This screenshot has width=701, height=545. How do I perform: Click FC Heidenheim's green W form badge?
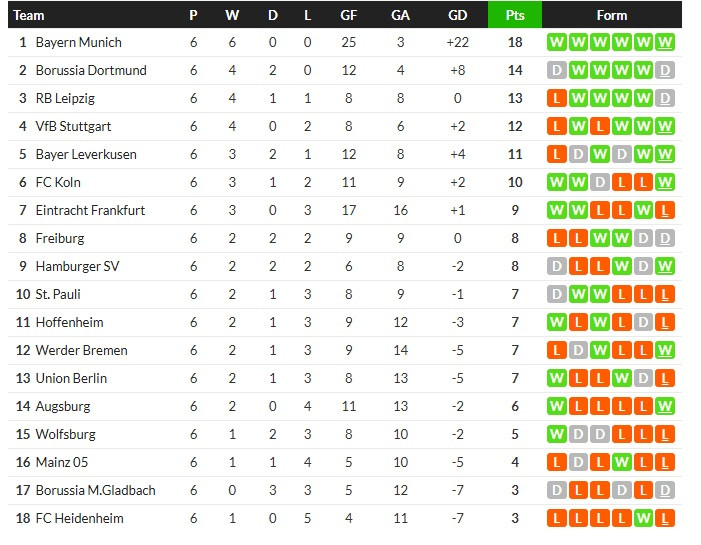pyautogui.click(x=643, y=518)
